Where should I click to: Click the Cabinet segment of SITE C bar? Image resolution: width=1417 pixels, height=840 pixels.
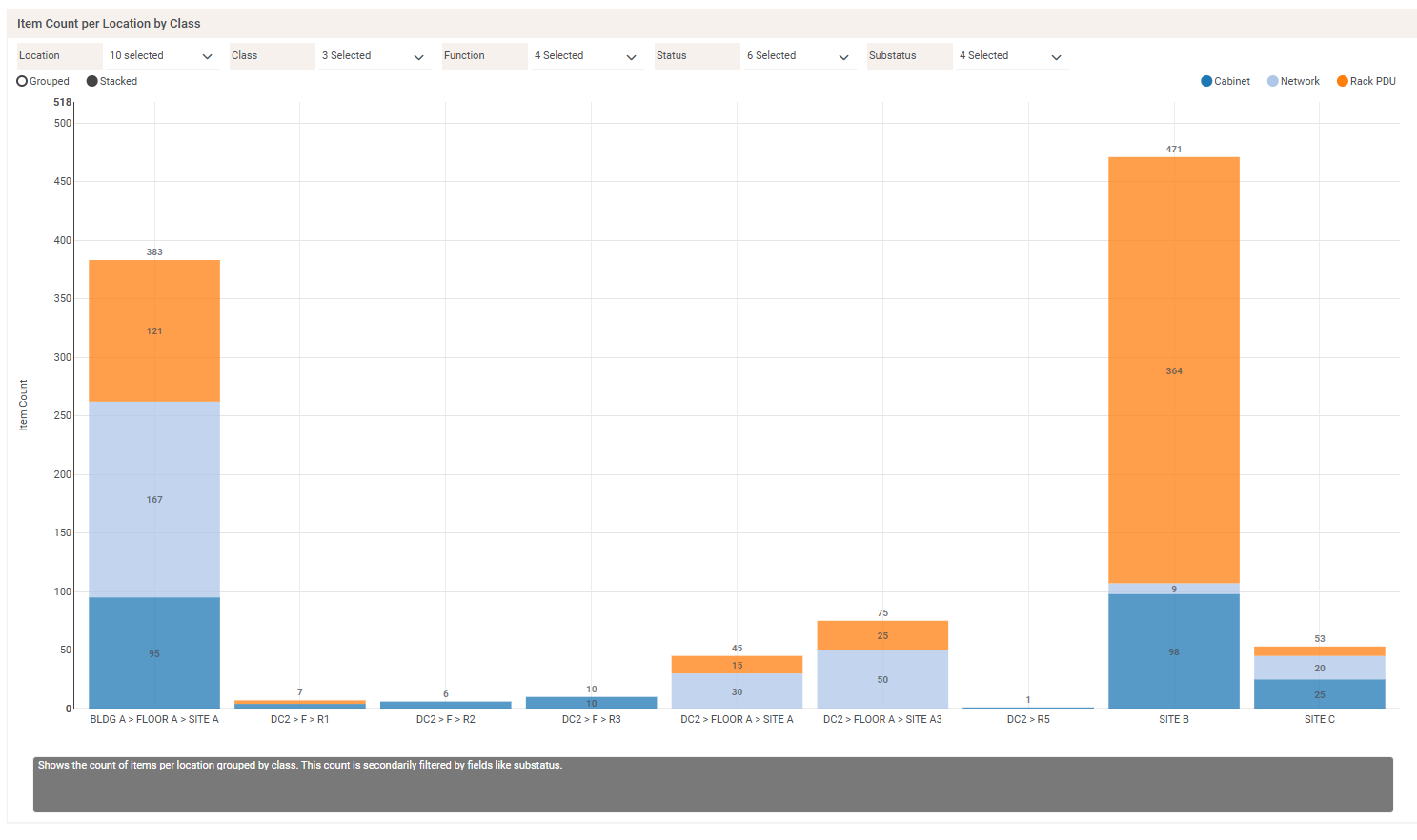point(1319,694)
